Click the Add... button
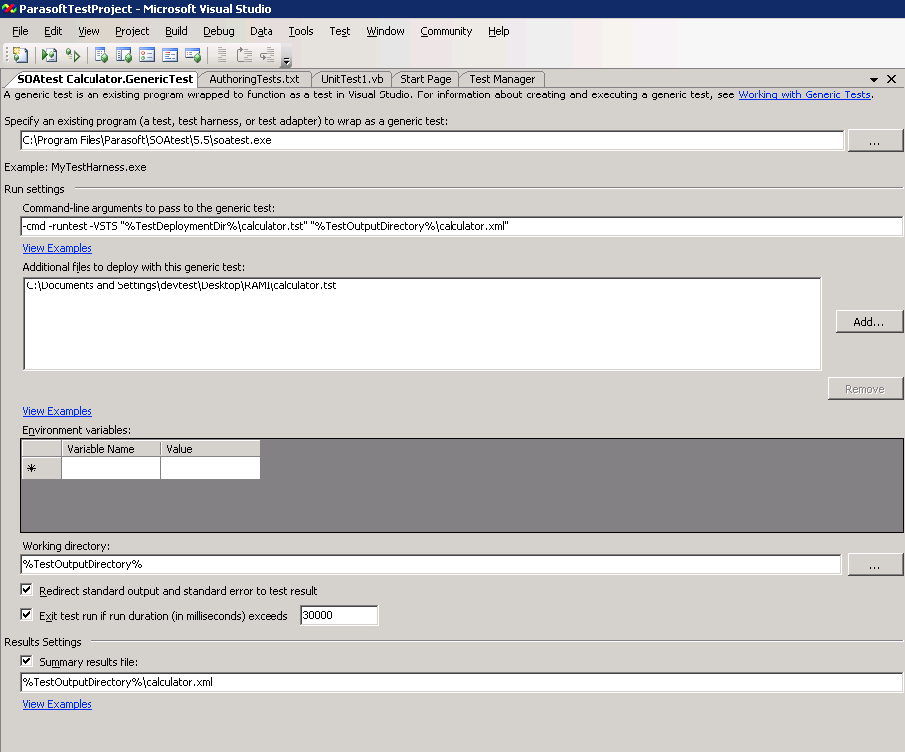Image resolution: width=905 pixels, height=752 pixels. [869, 322]
